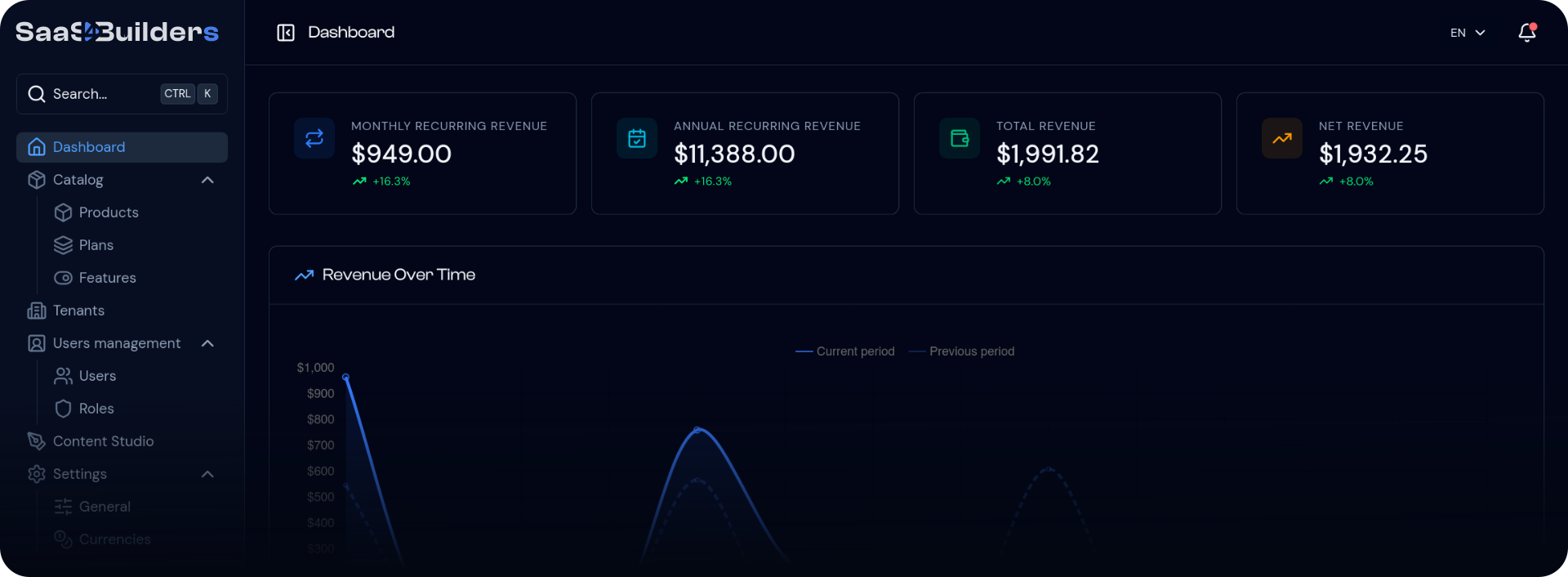Click the Monthly Recurring Revenue repeat icon

point(314,139)
